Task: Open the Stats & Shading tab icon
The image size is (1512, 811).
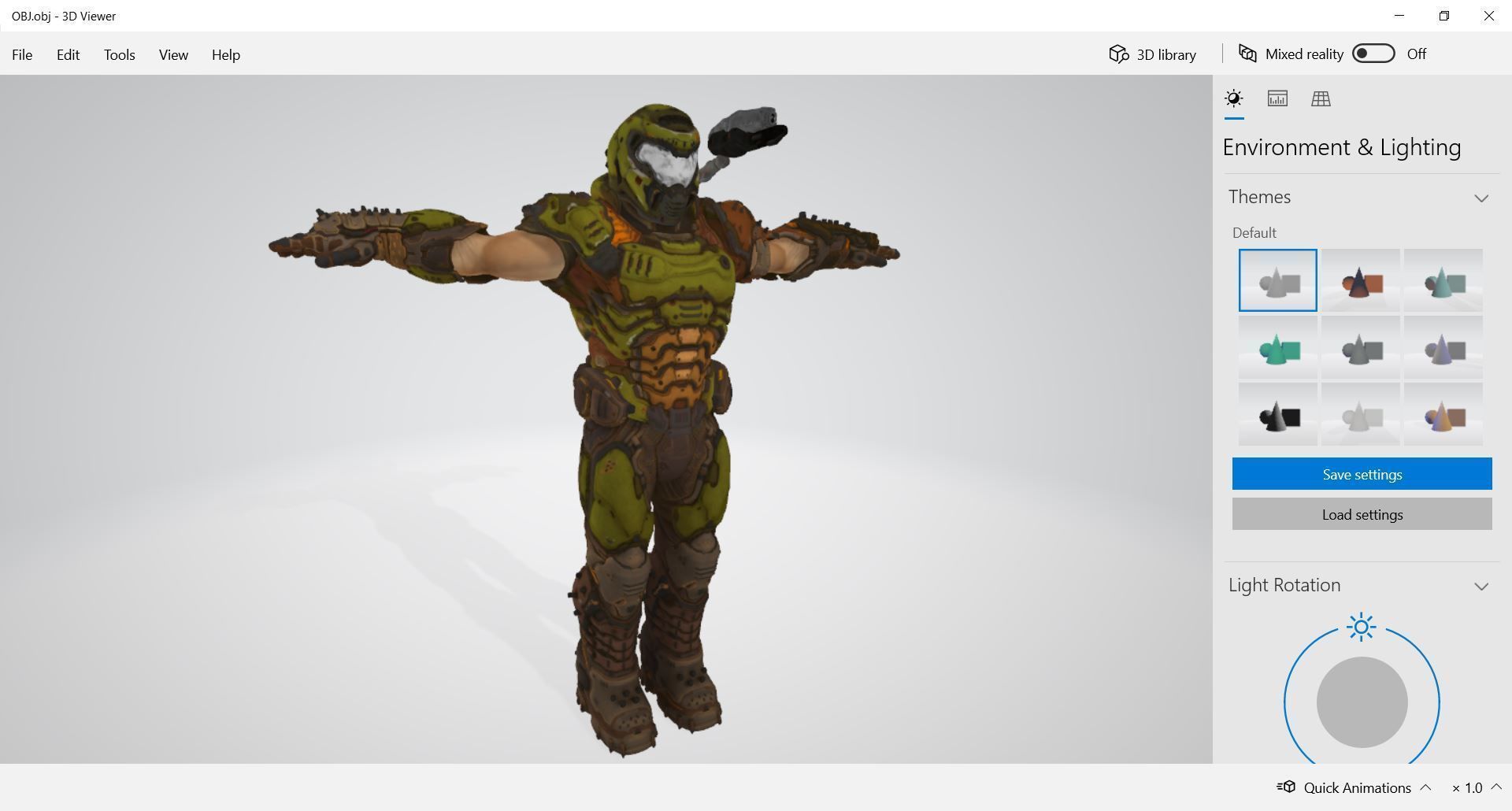Action: pos(1277,98)
